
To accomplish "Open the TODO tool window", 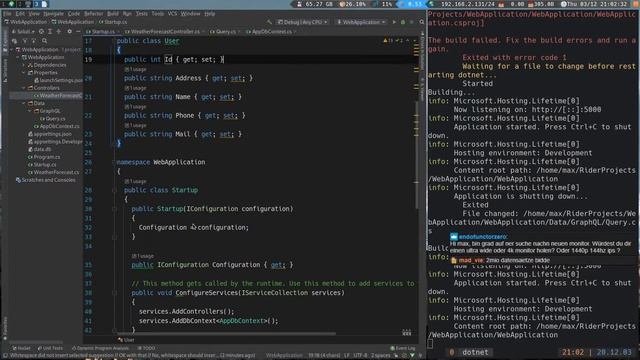I will pyautogui.click(x=147, y=349).
